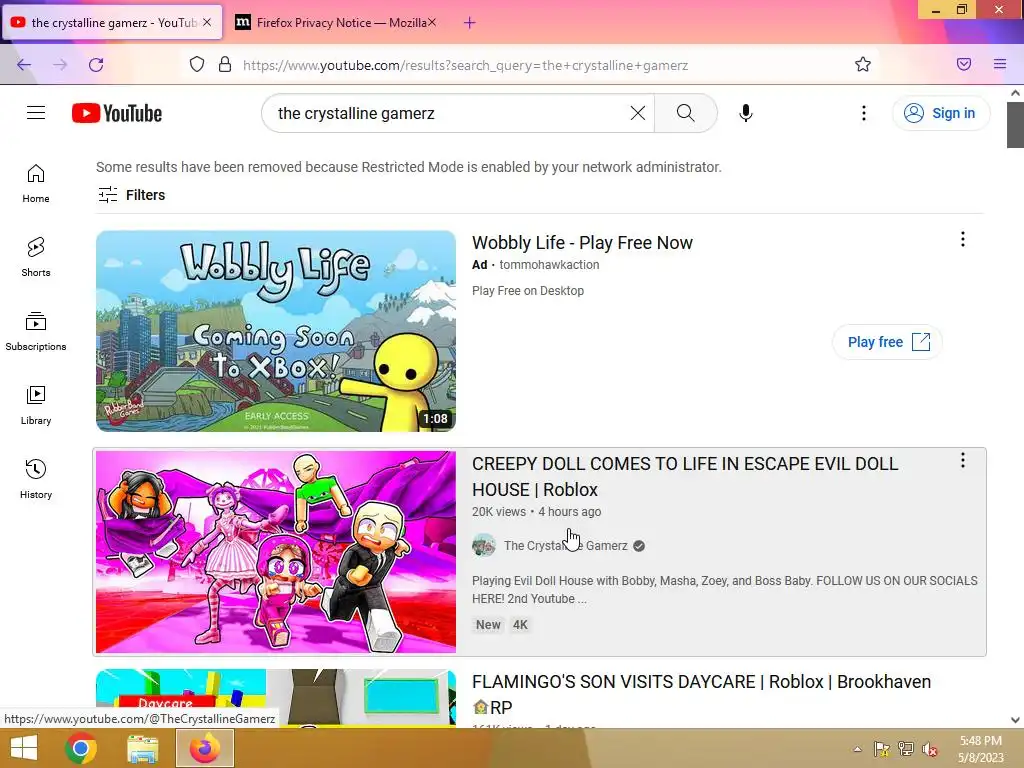The width and height of the screenshot is (1024, 768).
Task: Click the Firefox taskbar icon
Action: 205,748
